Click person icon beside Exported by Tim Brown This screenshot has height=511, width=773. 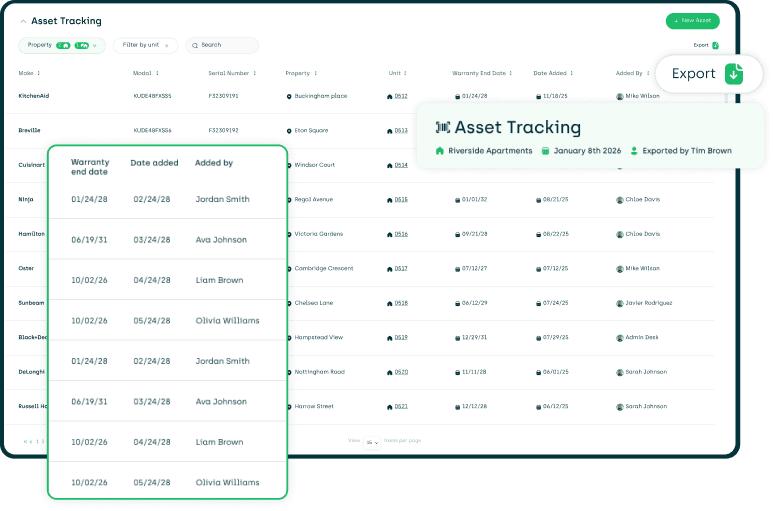click(x=634, y=151)
